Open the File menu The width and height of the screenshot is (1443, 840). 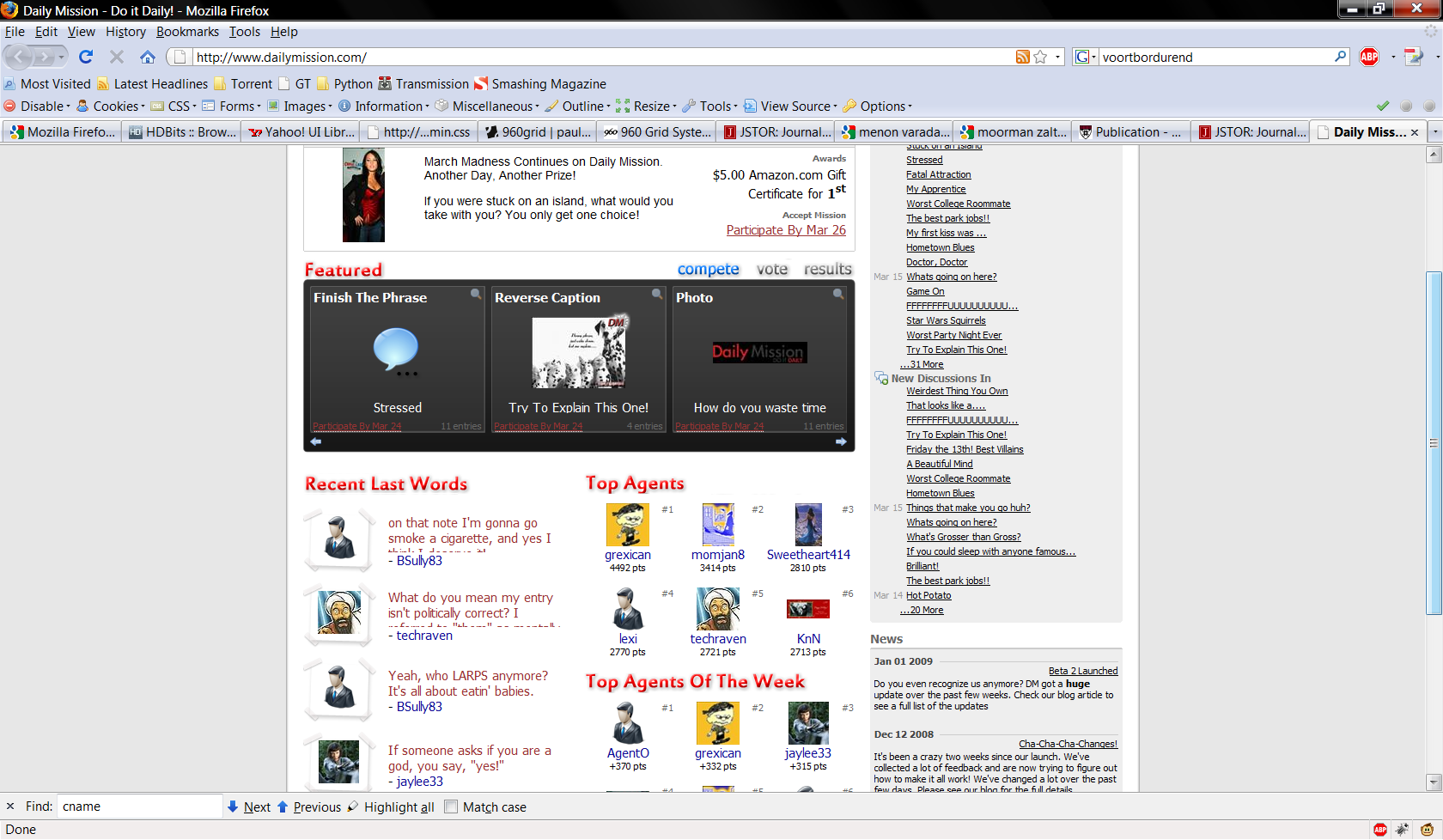pos(15,32)
